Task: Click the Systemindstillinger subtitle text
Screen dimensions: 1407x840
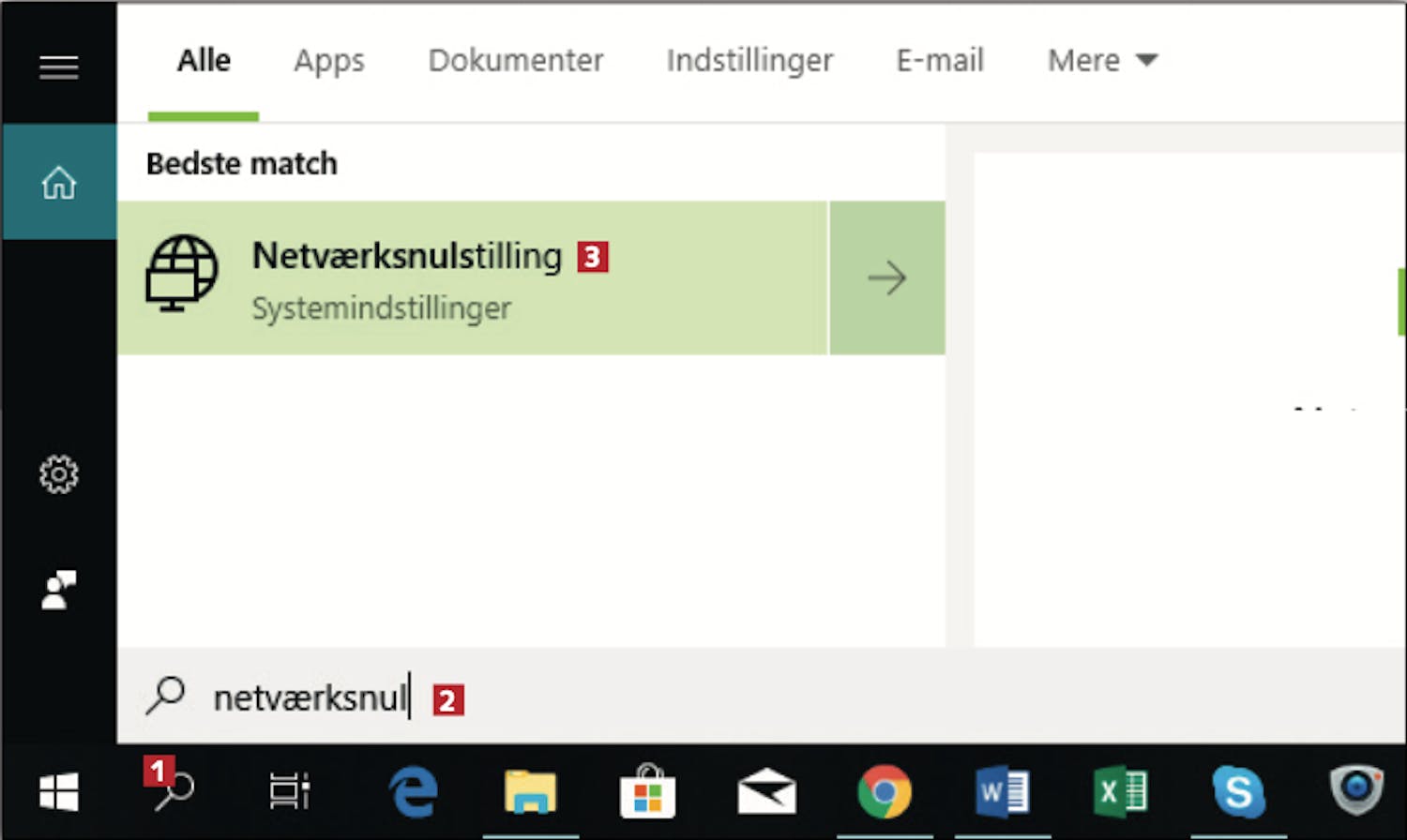Action: 382,308
